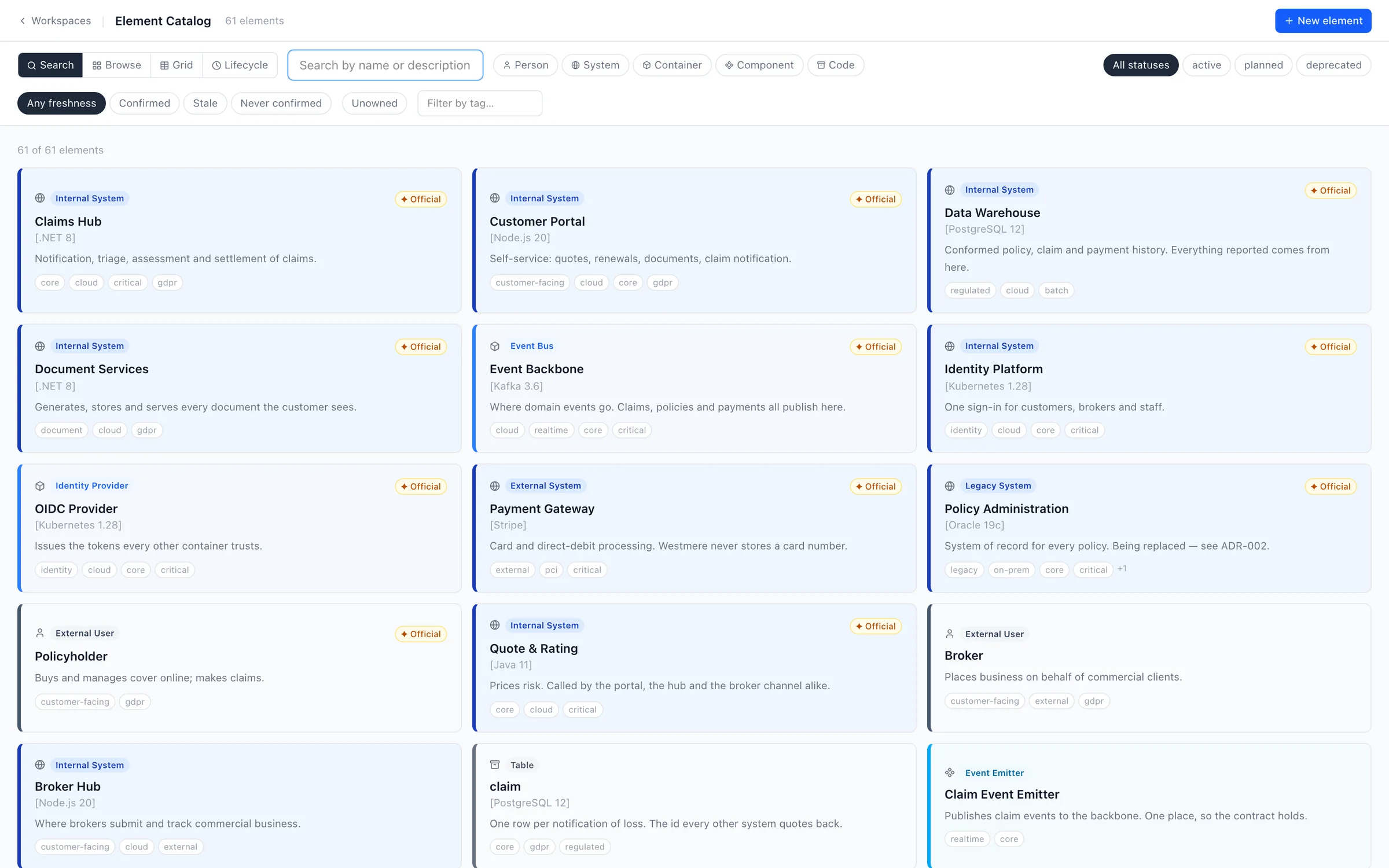Click the person icon on Policyholder card
Viewport: 1389px width, 868px height.
[40, 633]
